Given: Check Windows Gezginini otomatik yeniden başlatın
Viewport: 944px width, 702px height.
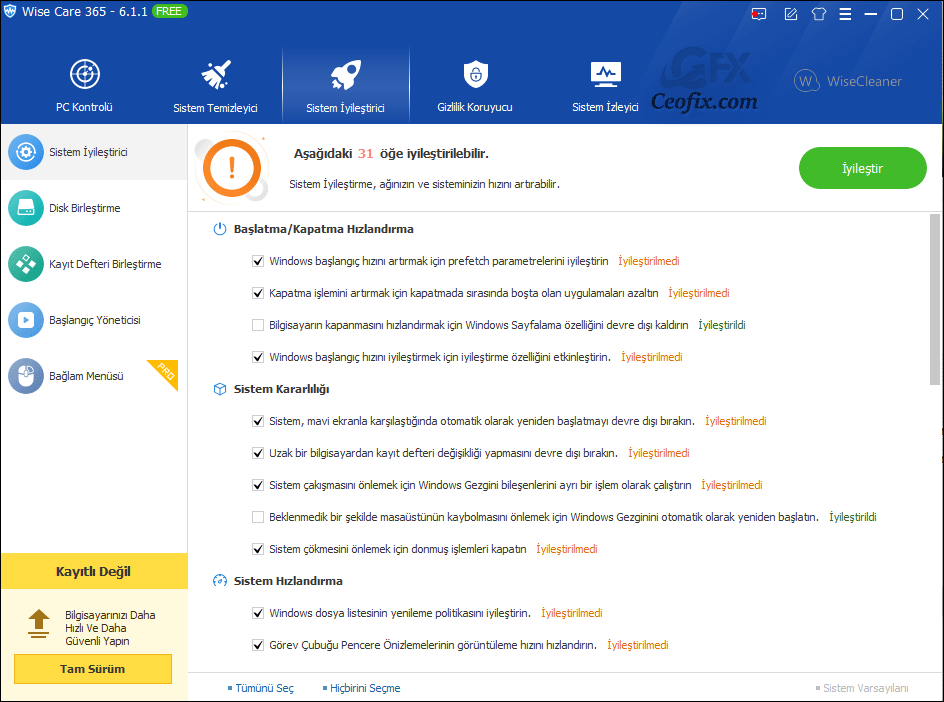Looking at the screenshot, I should point(258,517).
